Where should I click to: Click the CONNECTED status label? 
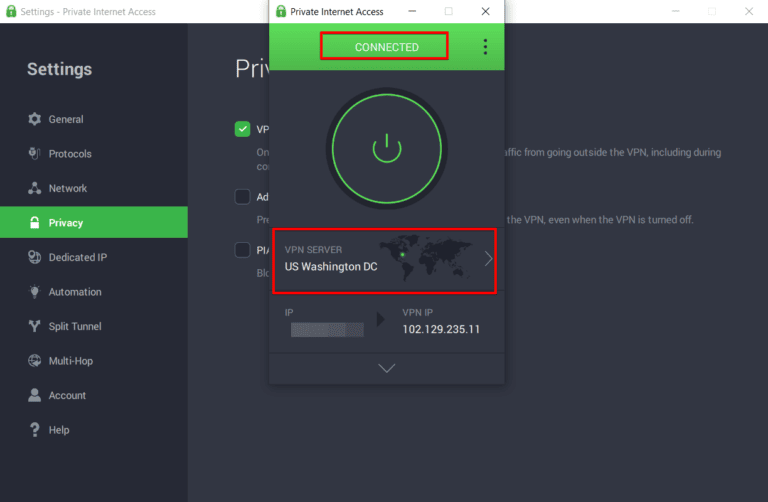[x=386, y=47]
